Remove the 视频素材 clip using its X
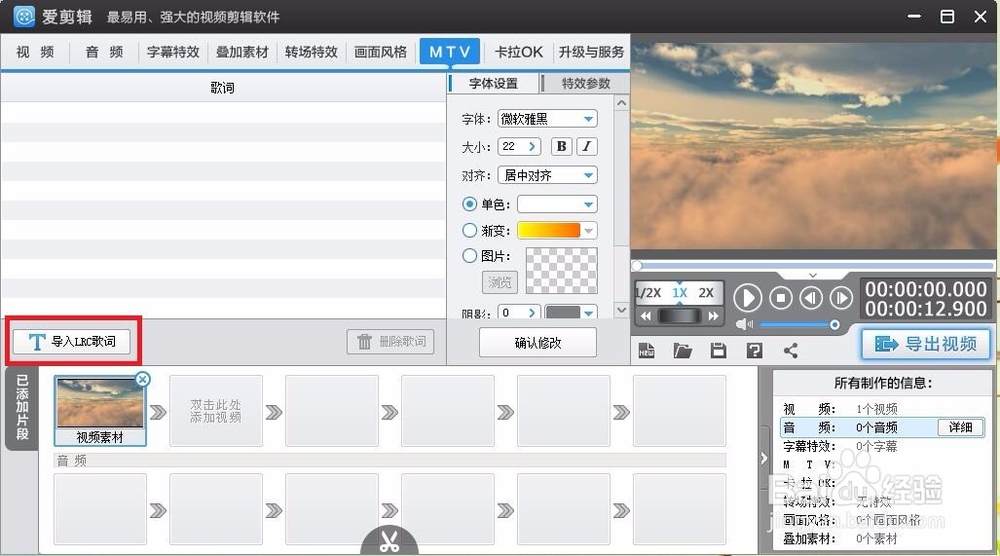 click(142, 379)
